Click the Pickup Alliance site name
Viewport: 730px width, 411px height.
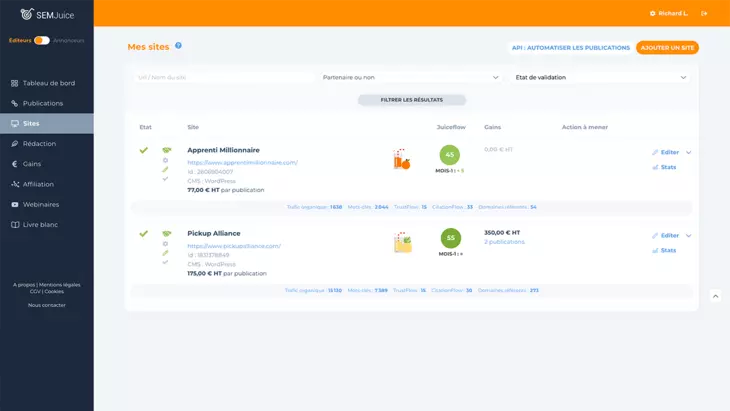point(214,233)
